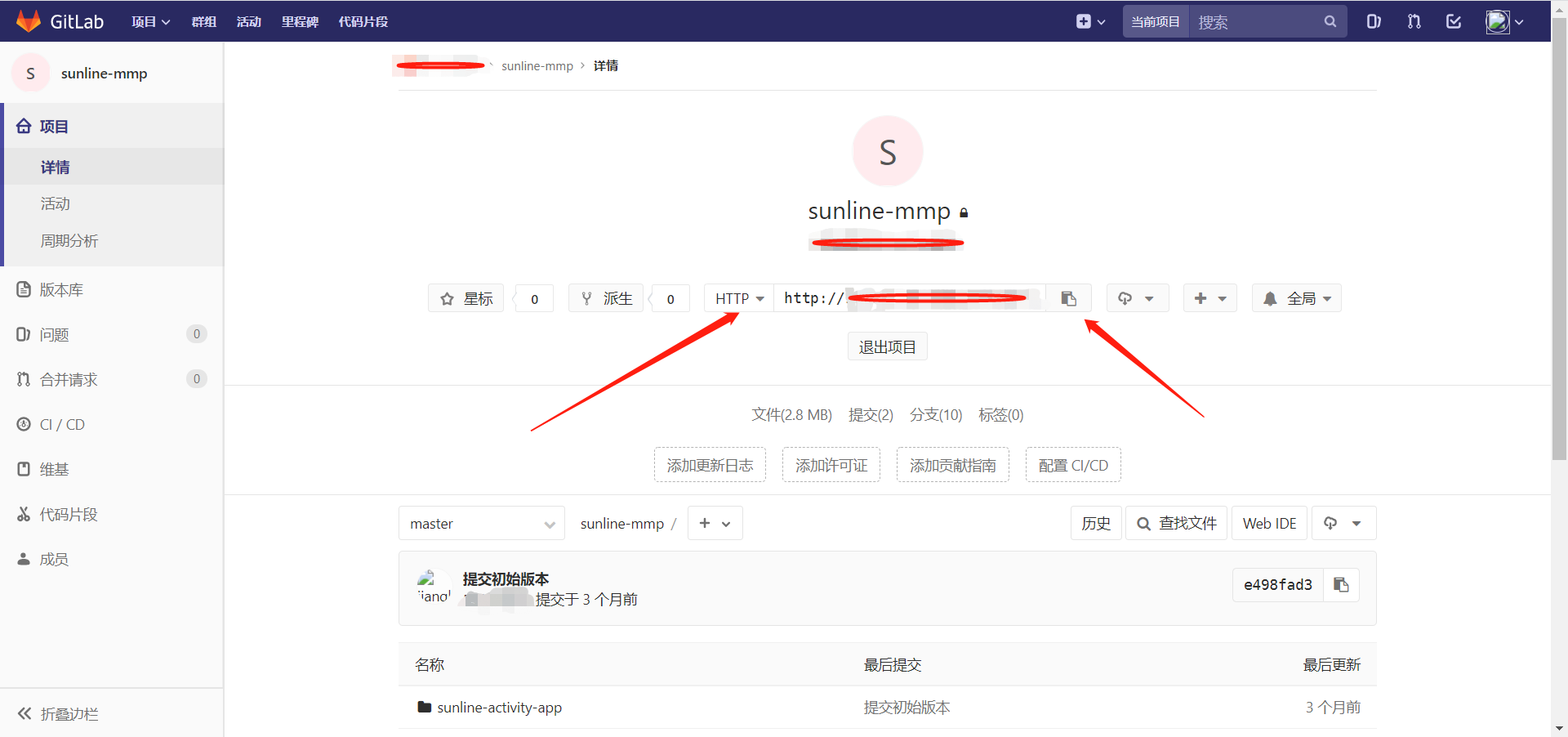Open 问题 issues section in sidebar
The image size is (1568, 737).
[x=112, y=335]
